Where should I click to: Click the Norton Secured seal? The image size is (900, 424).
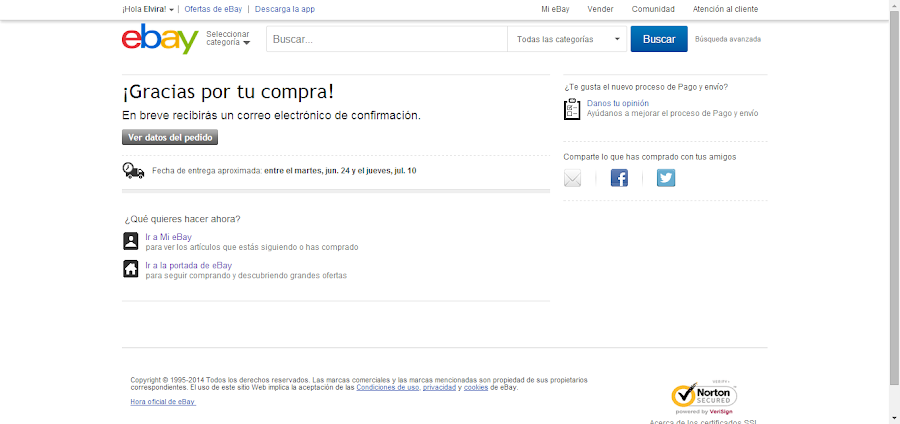(704, 397)
